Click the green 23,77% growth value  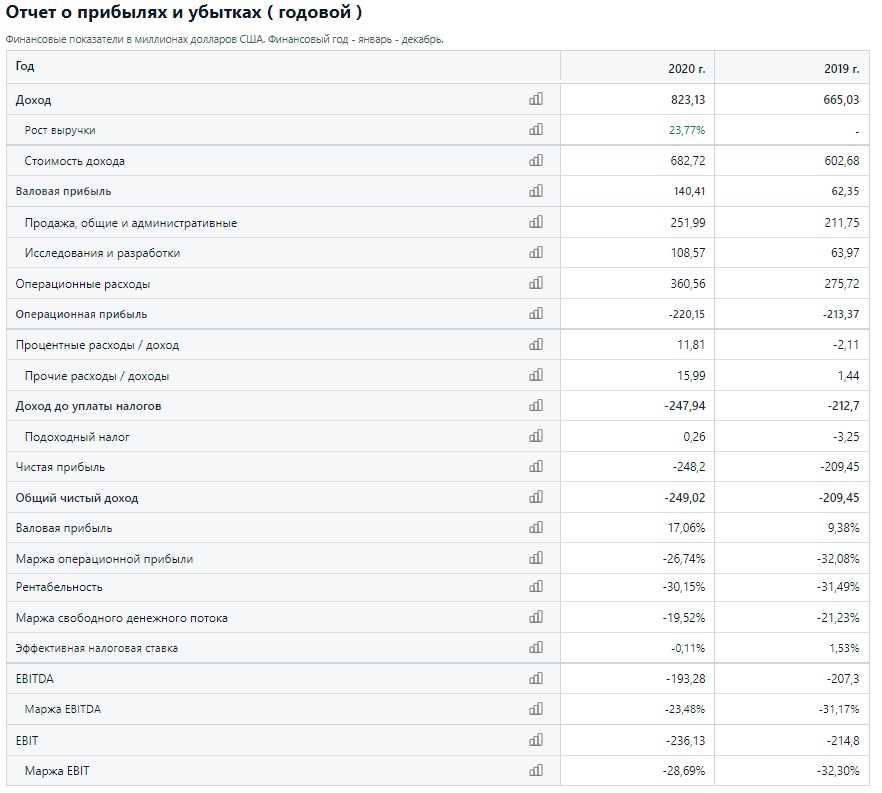pos(687,130)
